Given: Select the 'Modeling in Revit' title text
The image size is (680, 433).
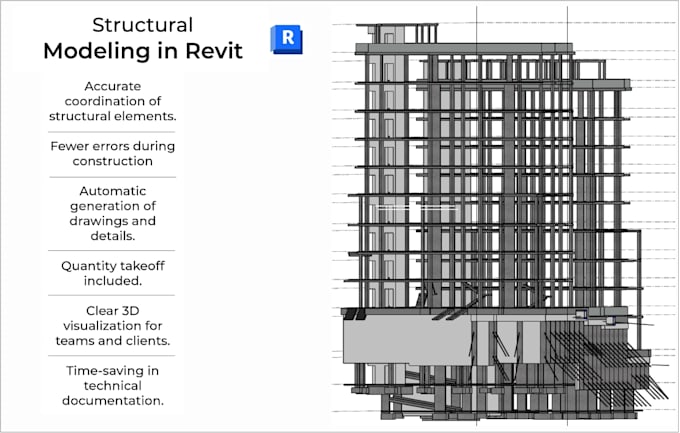Looking at the screenshot, I should (143, 51).
